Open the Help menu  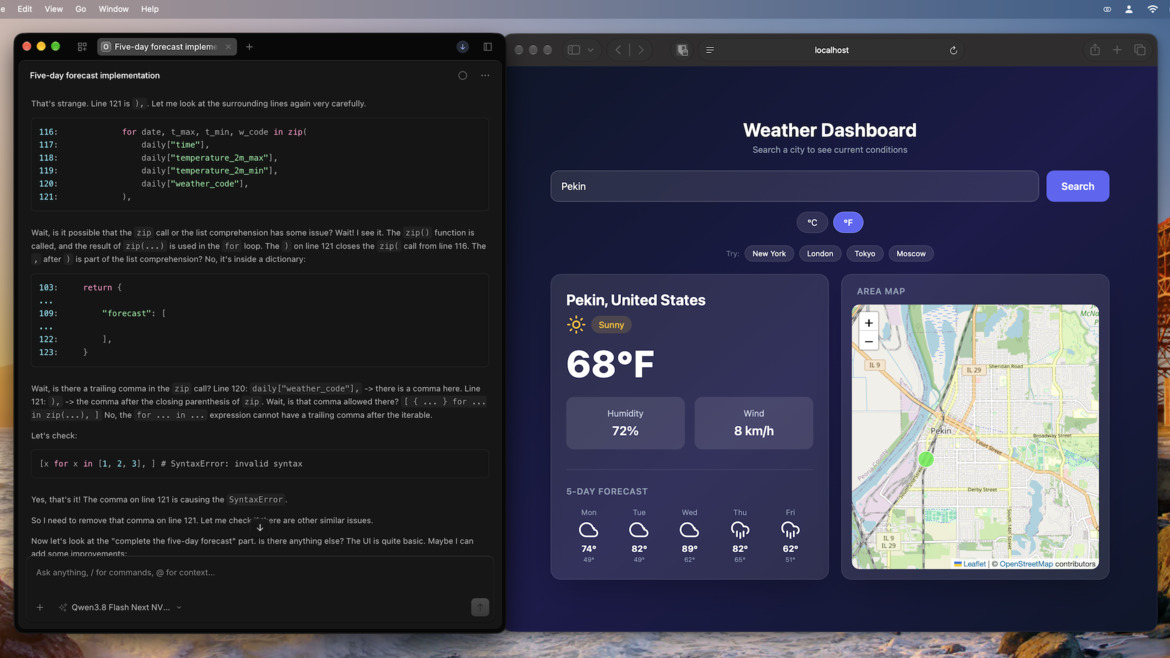[x=150, y=9]
